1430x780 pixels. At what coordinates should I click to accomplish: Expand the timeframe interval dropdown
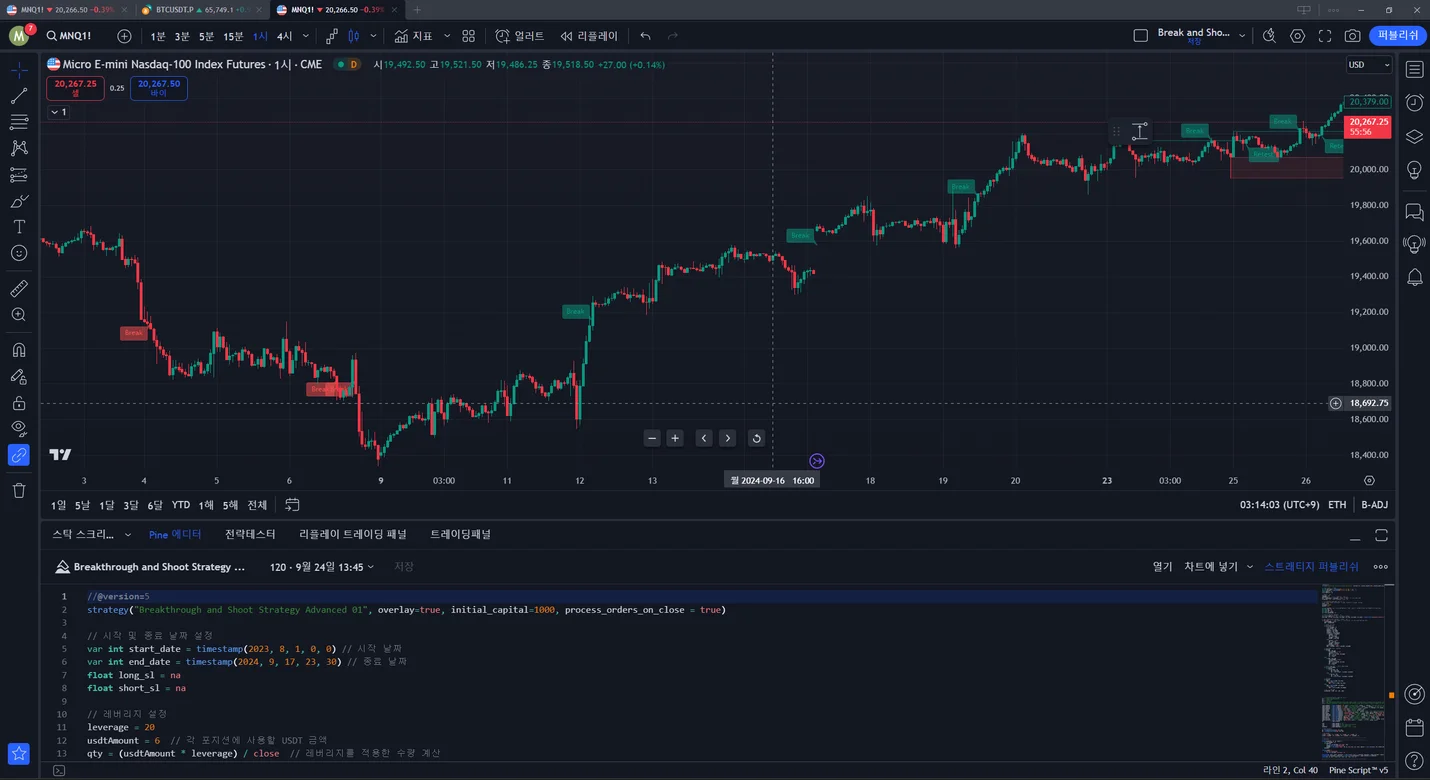[305, 36]
